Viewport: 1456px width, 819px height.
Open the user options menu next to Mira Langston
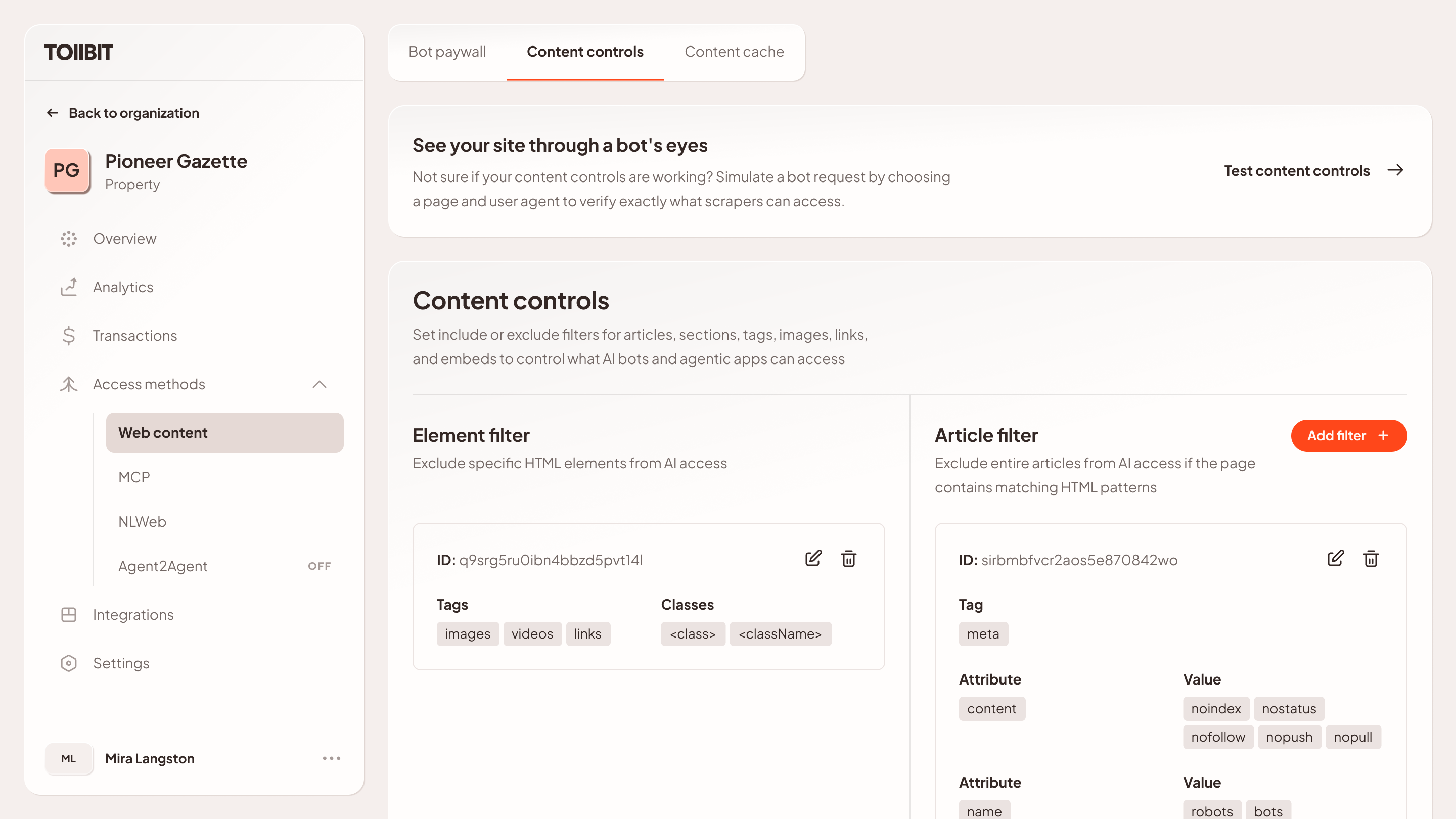pos(331,758)
